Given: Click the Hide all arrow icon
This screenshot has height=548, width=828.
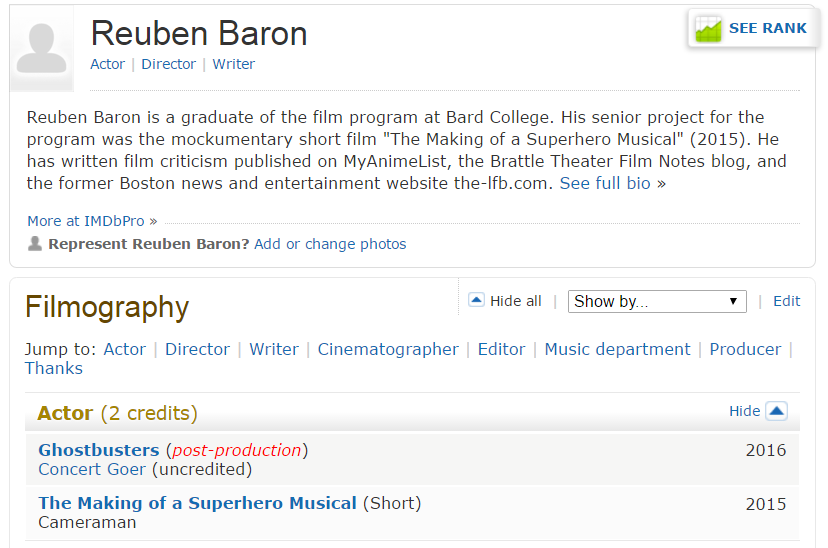Looking at the screenshot, I should tap(476, 300).
